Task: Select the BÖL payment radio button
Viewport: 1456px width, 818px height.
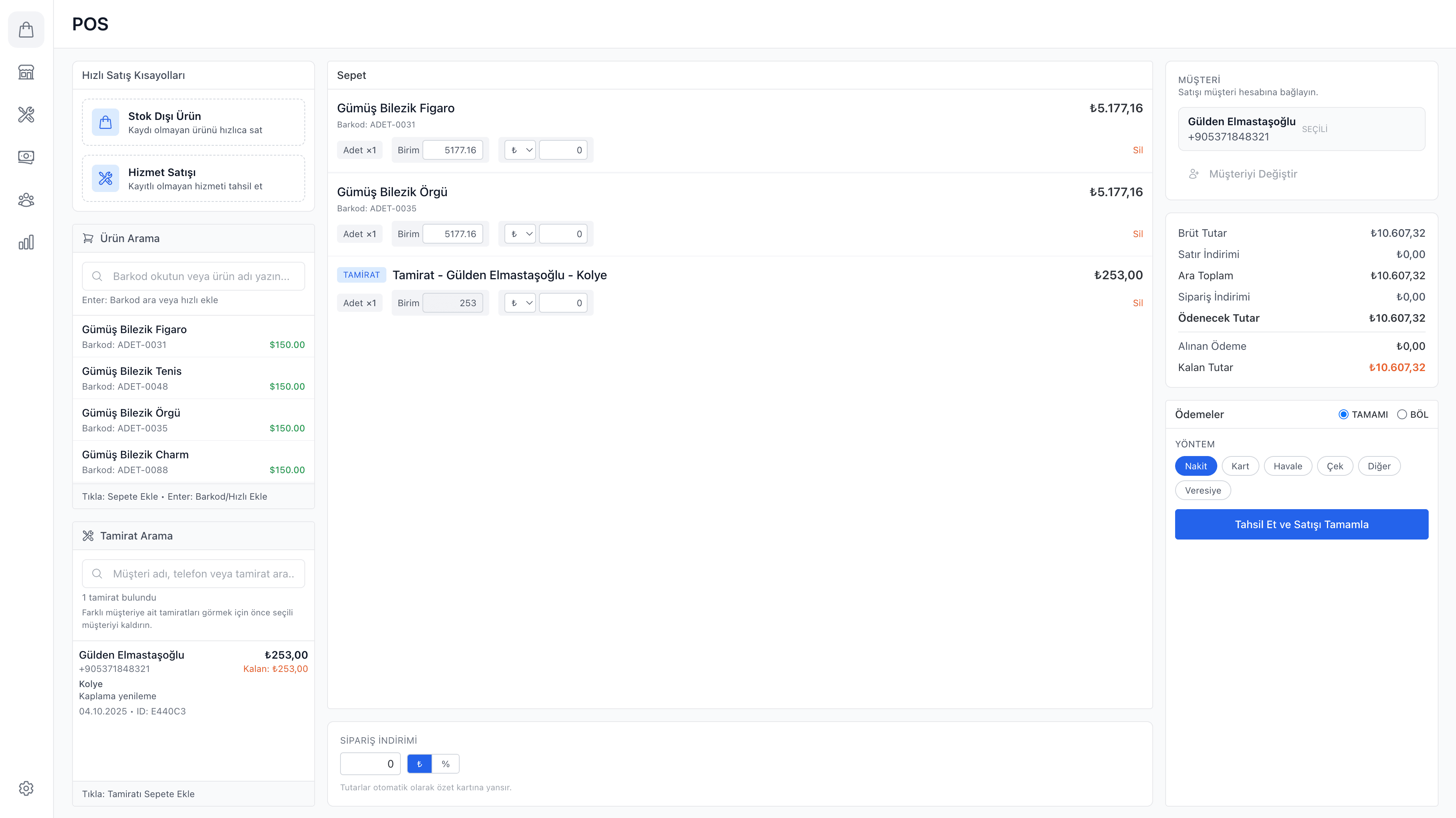Action: (1402, 415)
